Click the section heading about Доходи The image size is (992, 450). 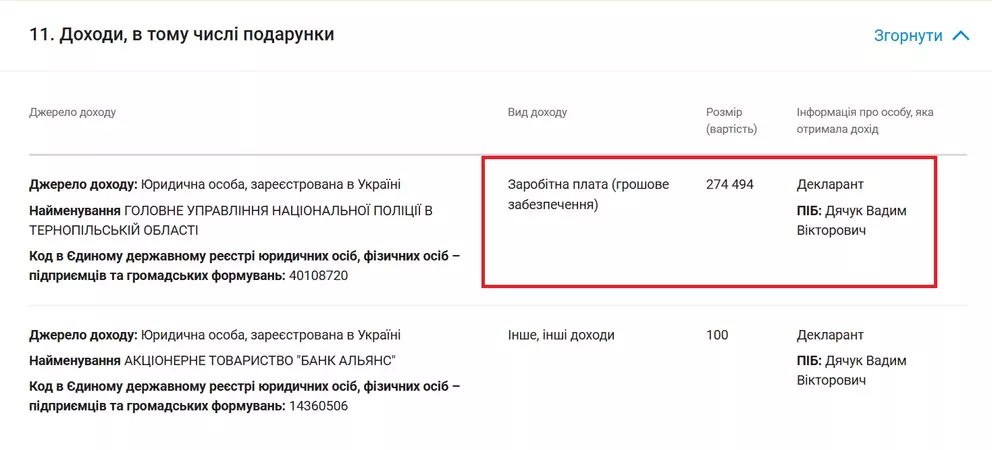[182, 35]
